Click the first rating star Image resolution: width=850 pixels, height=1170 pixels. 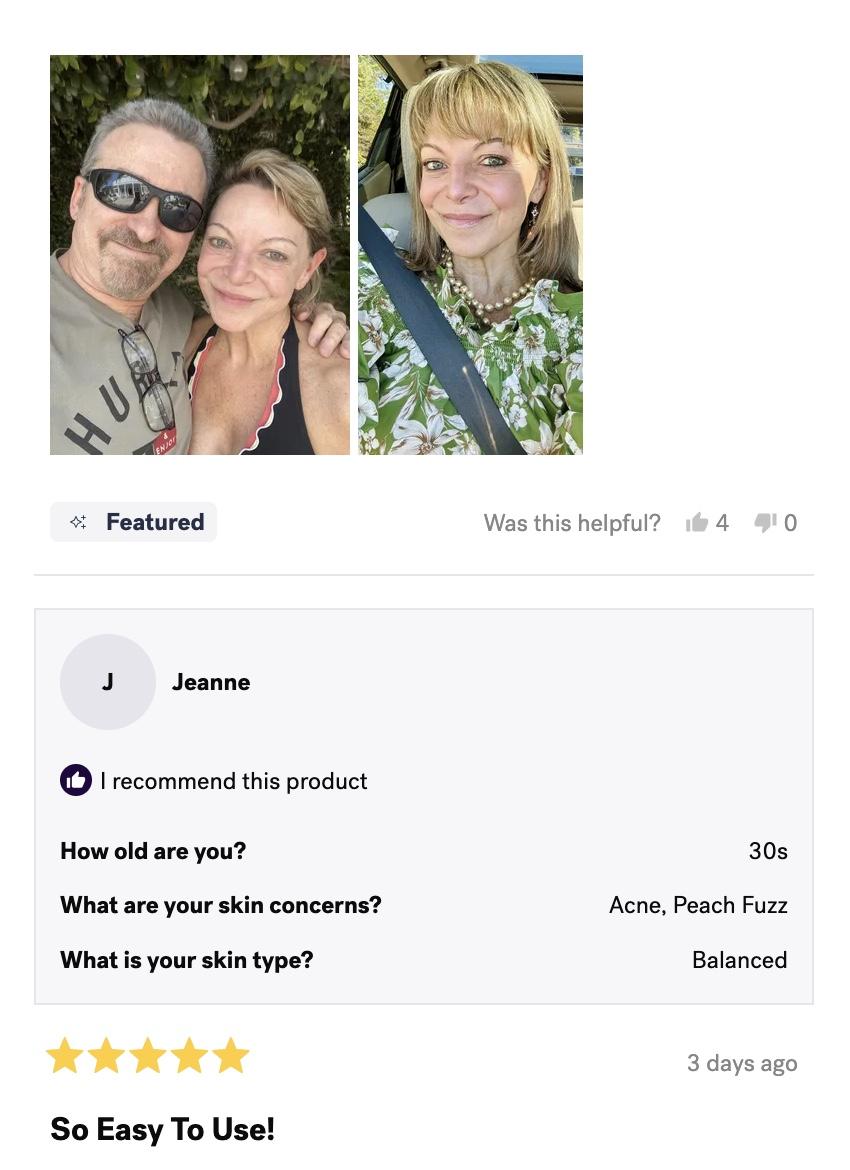(x=65, y=1056)
